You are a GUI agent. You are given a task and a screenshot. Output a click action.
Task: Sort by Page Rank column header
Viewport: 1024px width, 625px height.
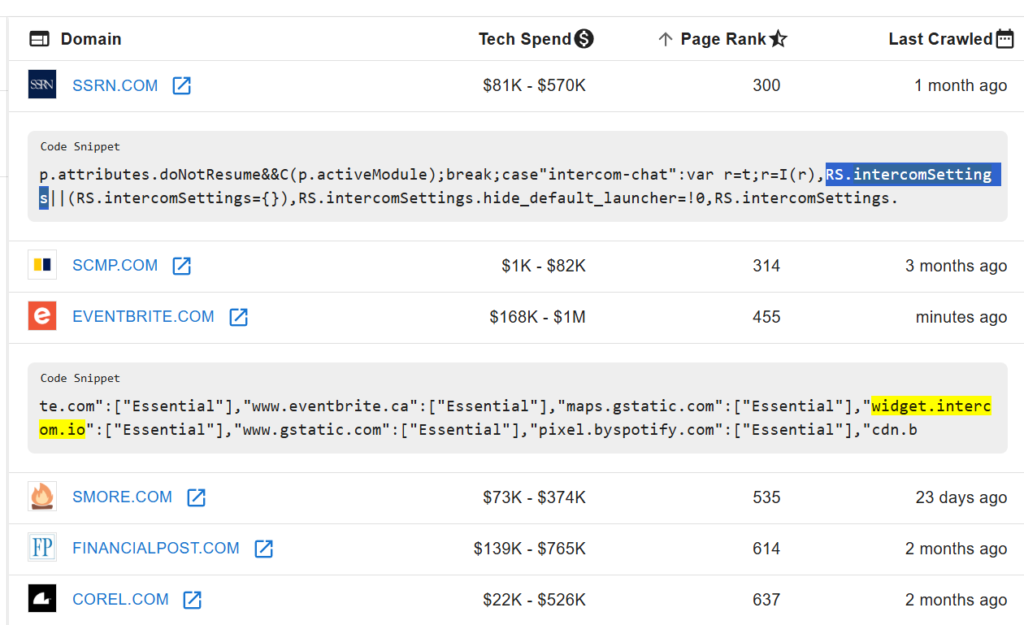[722, 39]
